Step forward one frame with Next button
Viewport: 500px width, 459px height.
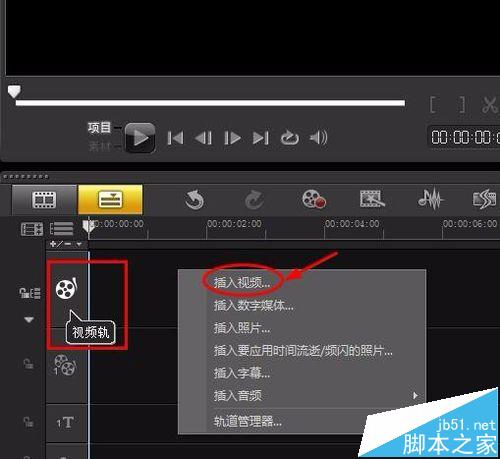tap(232, 138)
